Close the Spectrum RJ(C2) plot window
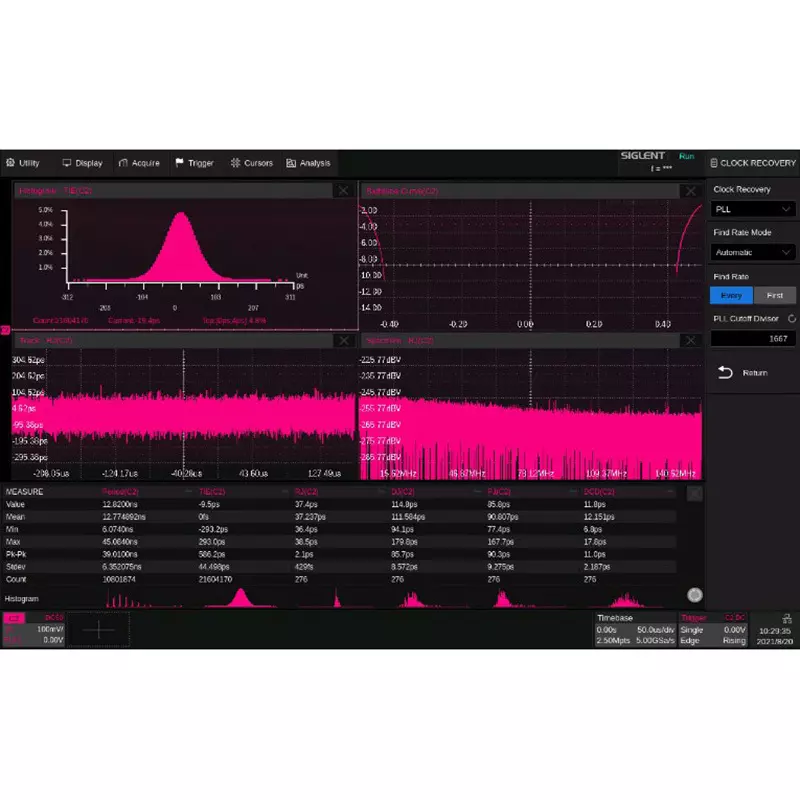This screenshot has width=800, height=800. pyautogui.click(x=691, y=340)
